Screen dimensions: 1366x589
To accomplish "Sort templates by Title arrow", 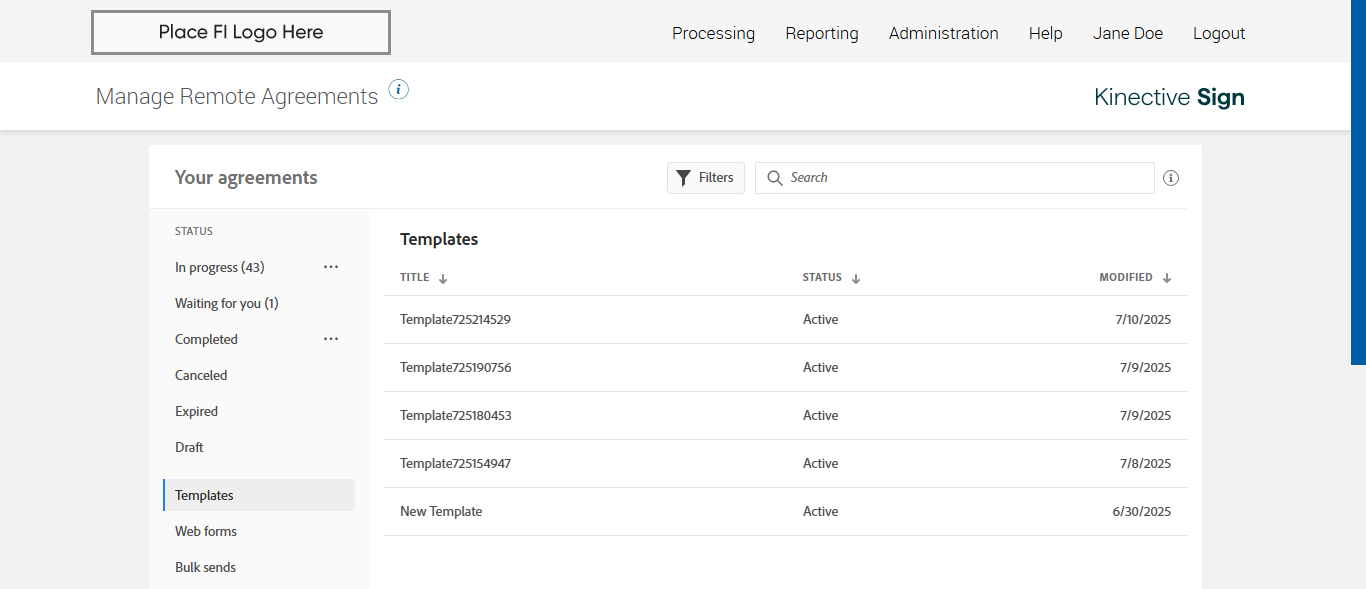I will (x=443, y=279).
